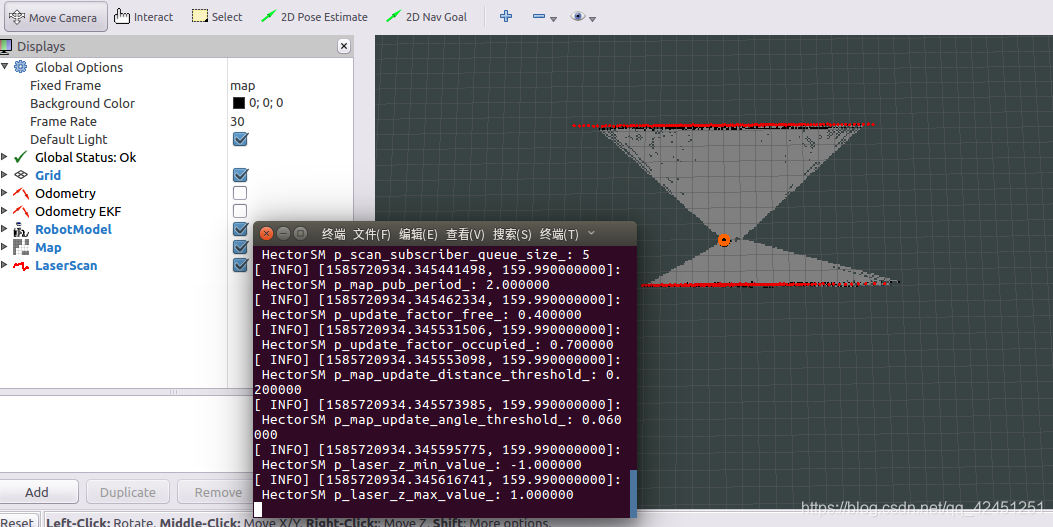Click the RobotModel robot icon
The height and width of the screenshot is (527, 1053).
point(21,230)
